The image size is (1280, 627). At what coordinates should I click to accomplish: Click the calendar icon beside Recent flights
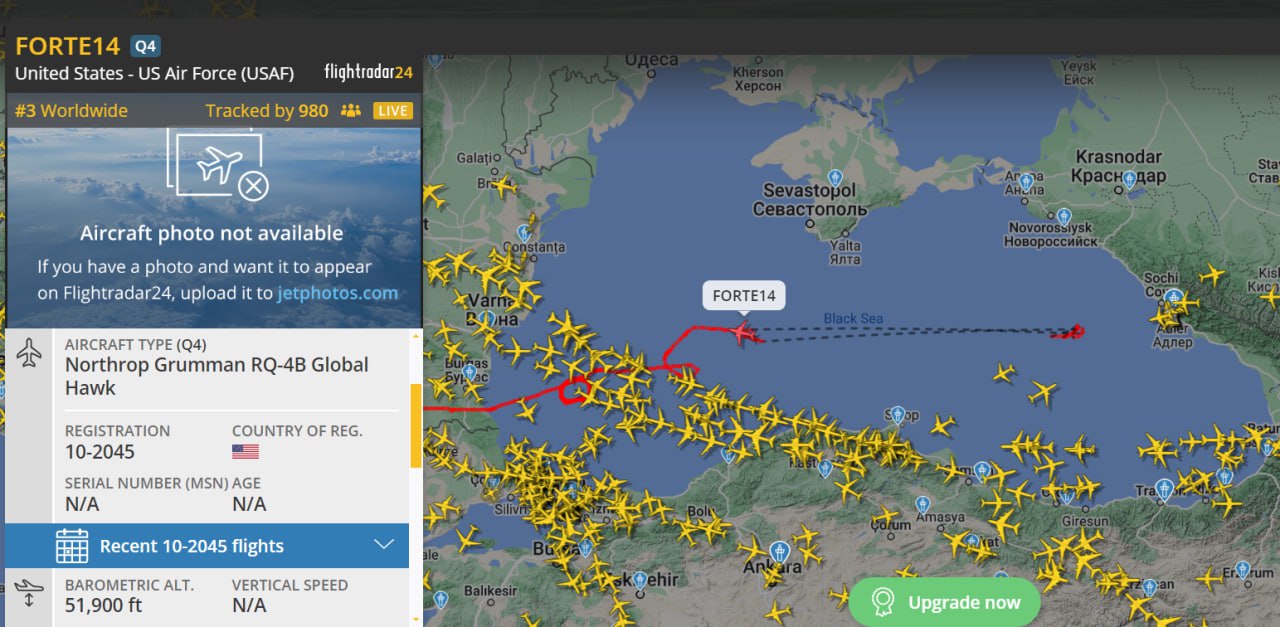tap(72, 546)
